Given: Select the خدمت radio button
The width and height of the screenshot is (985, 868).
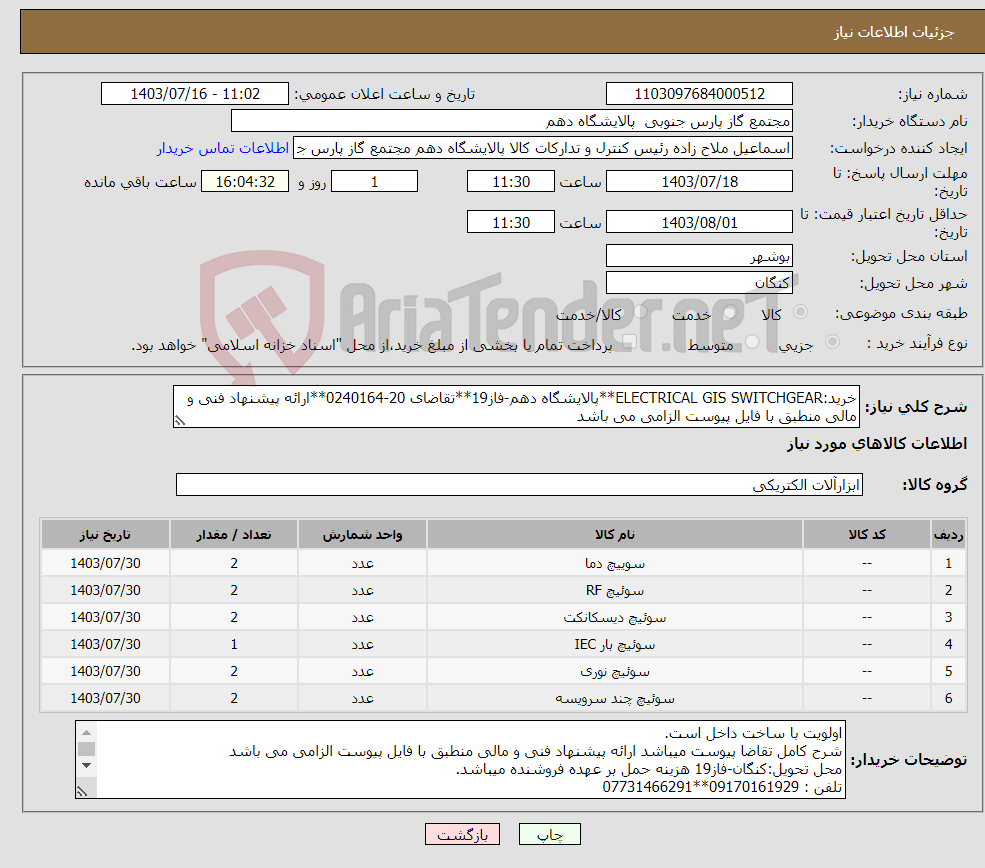Looking at the screenshot, I should coord(729,312).
